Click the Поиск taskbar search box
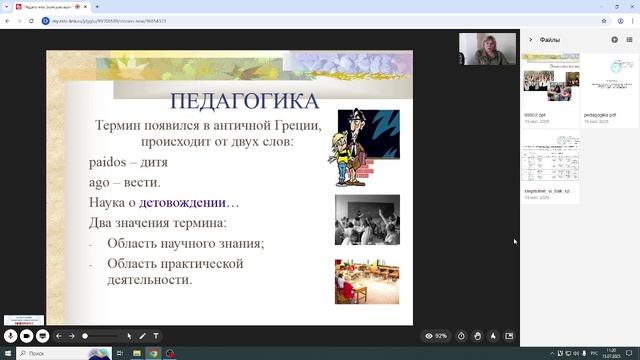 click(x=64, y=353)
